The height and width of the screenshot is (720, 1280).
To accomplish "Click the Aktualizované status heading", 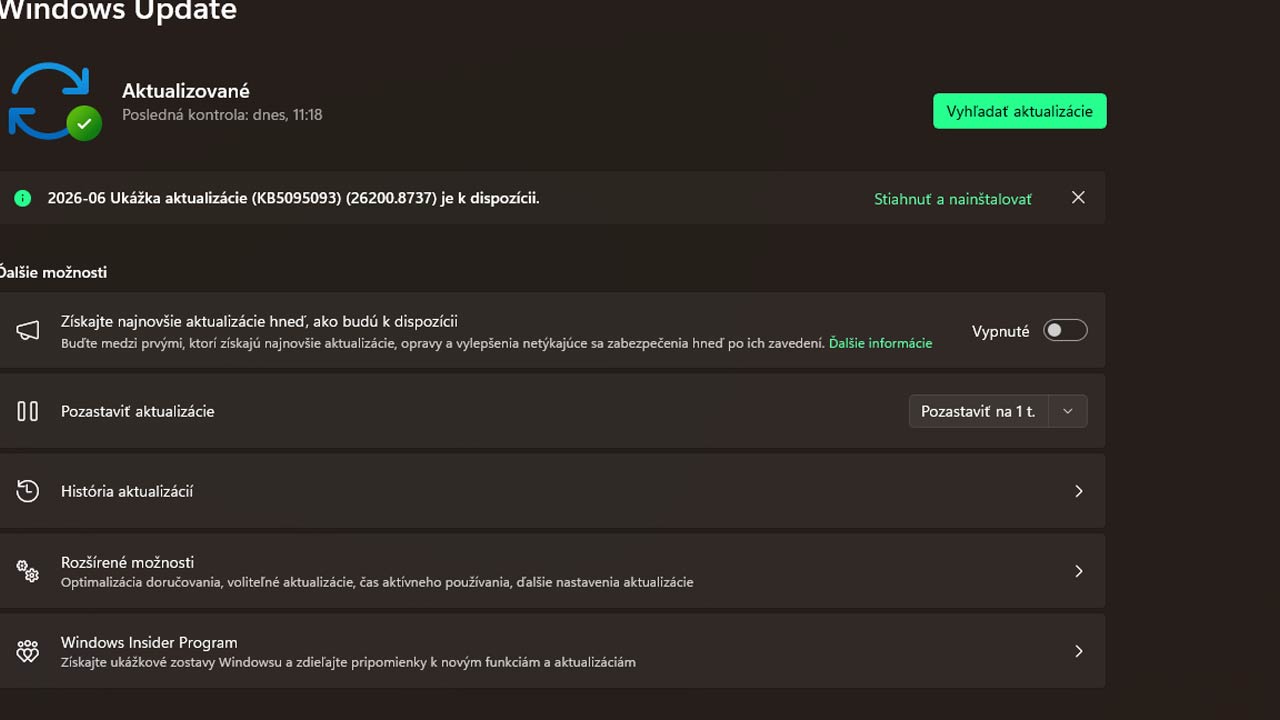I will click(186, 91).
